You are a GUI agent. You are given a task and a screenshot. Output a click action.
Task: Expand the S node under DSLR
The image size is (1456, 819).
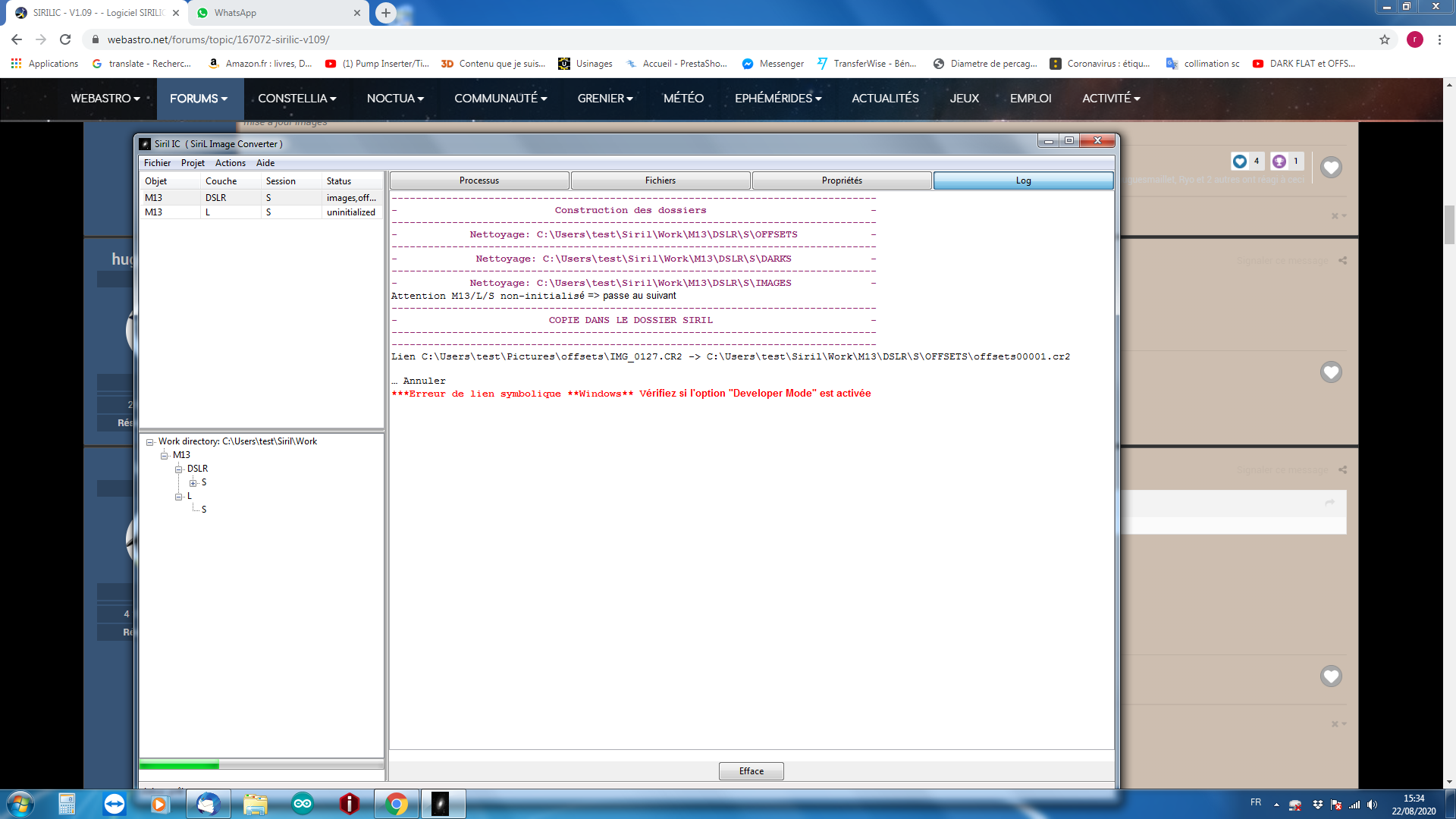pyautogui.click(x=193, y=483)
